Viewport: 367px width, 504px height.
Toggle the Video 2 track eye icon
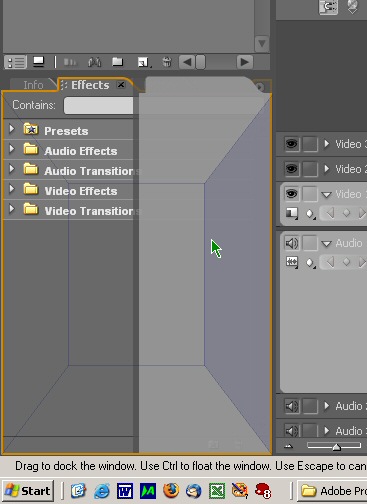point(291,169)
